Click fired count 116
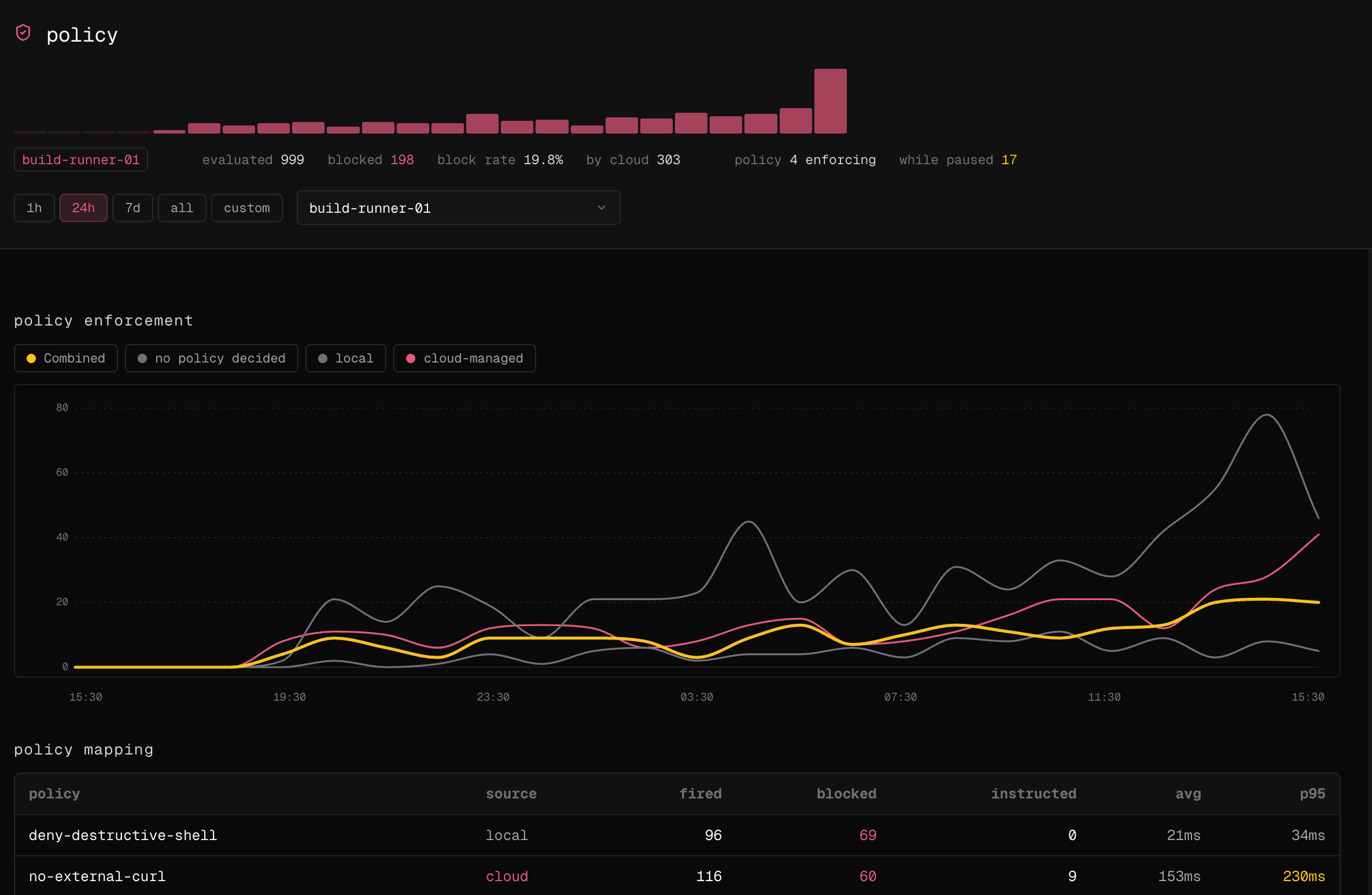This screenshot has height=895, width=1372. coord(709,876)
